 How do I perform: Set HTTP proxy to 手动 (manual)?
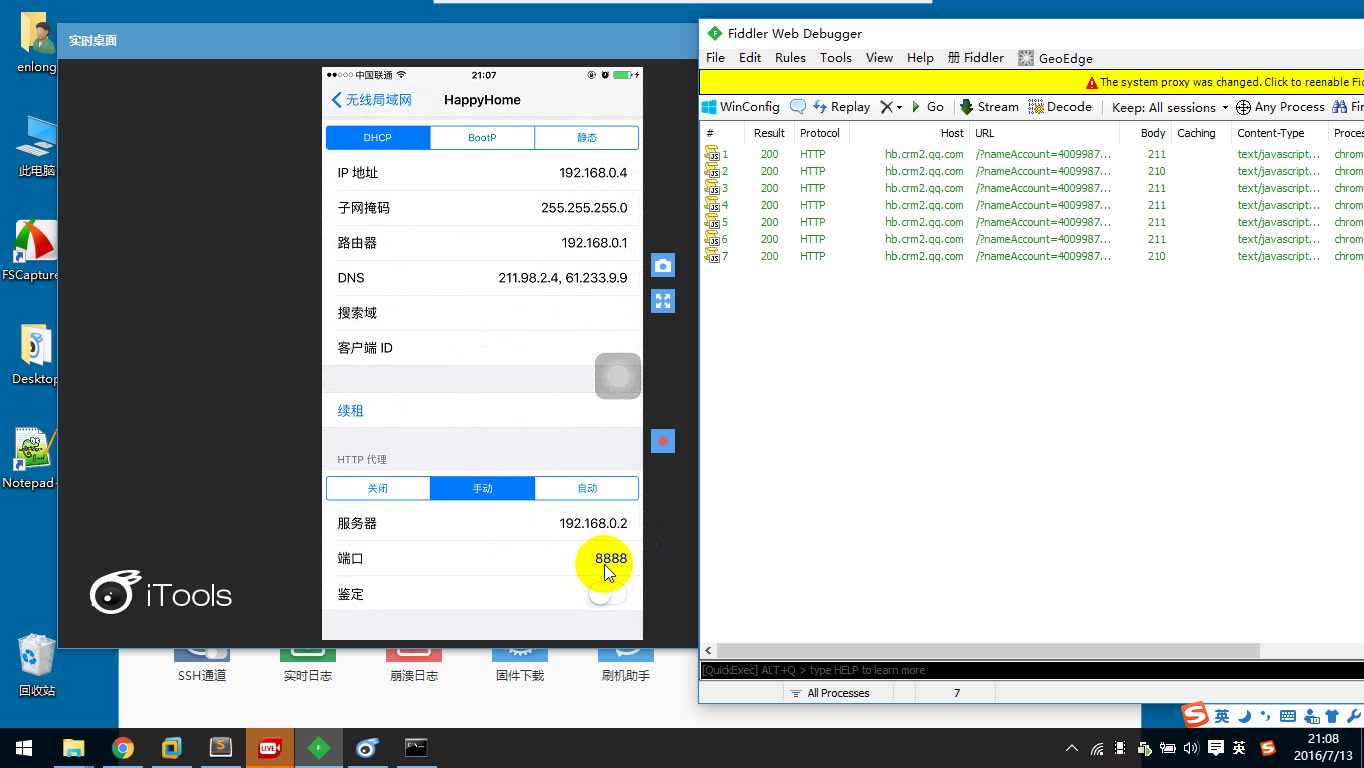point(482,488)
